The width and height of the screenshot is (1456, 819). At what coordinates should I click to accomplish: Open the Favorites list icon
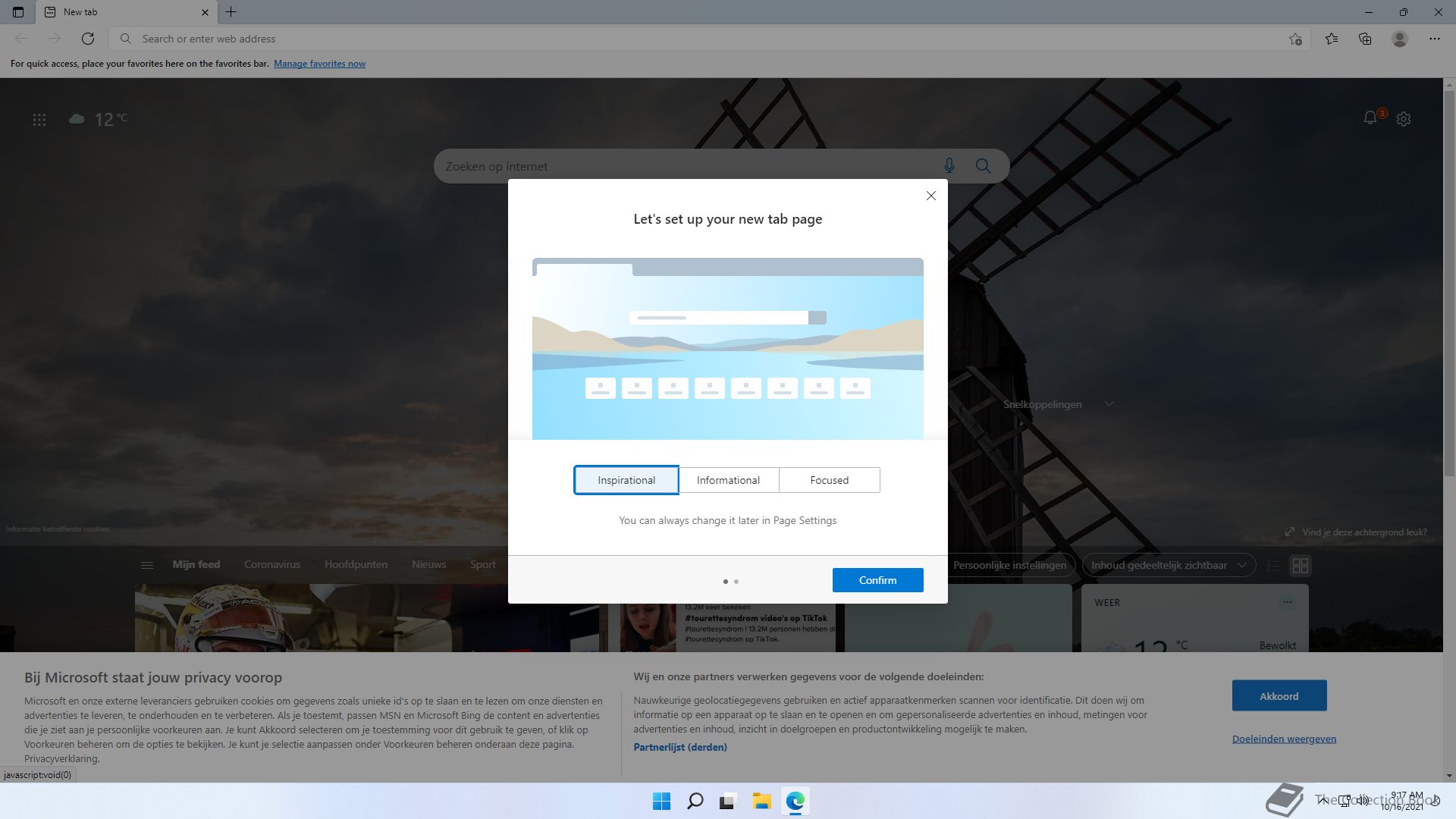pyautogui.click(x=1332, y=39)
